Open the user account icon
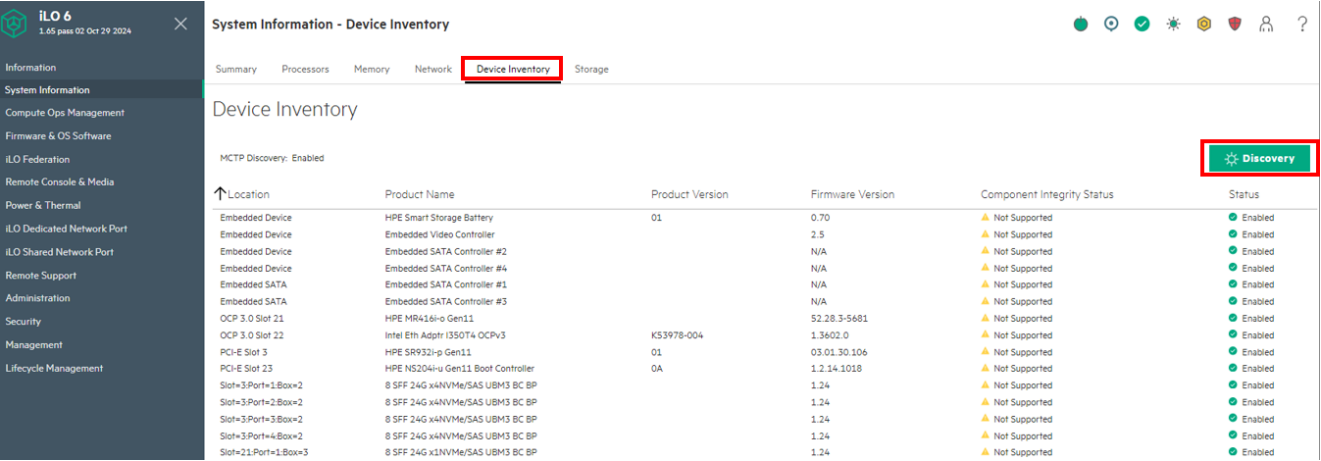This screenshot has width=1321, height=461. (1266, 24)
